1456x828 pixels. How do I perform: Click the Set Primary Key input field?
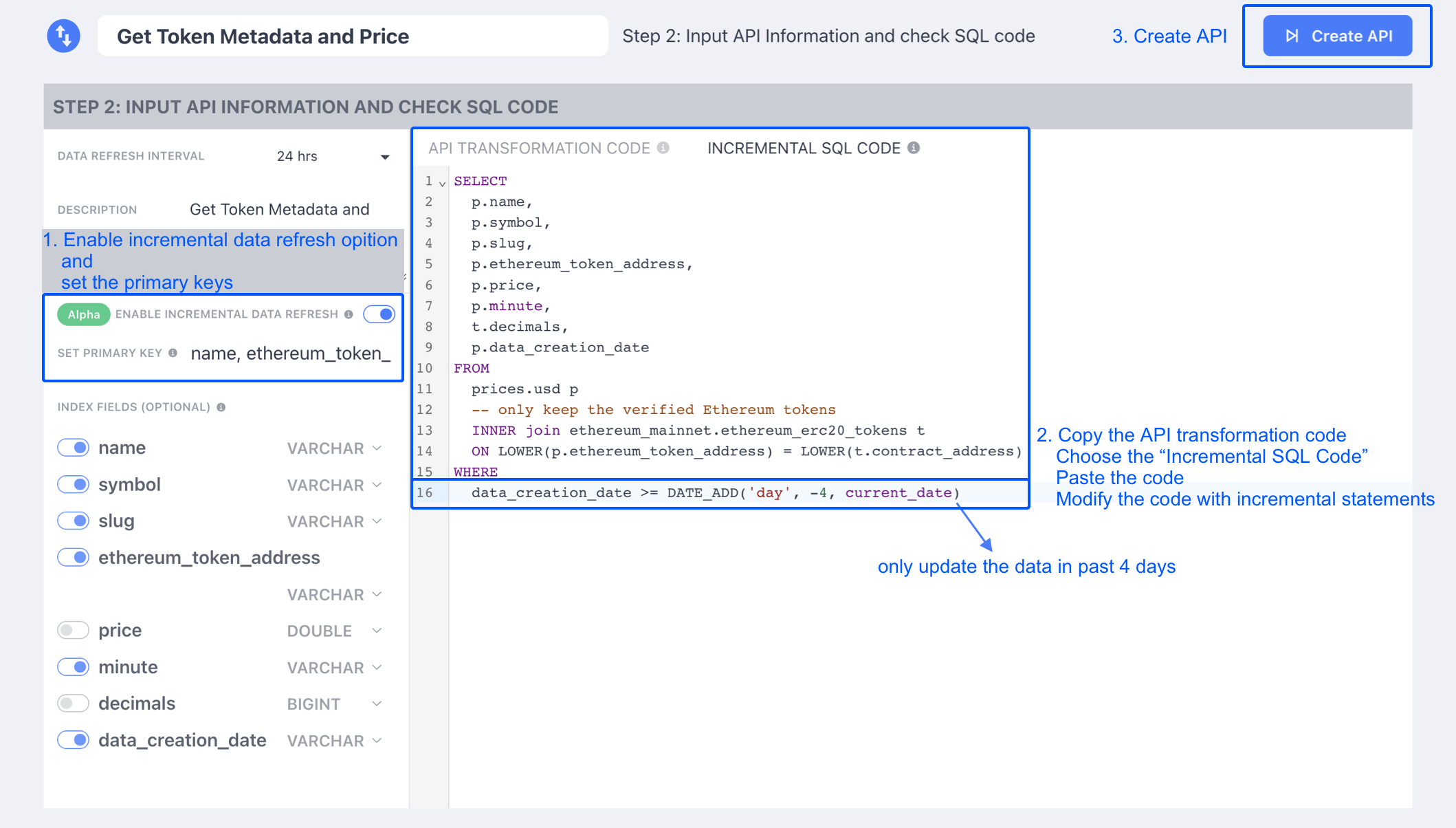pos(291,353)
